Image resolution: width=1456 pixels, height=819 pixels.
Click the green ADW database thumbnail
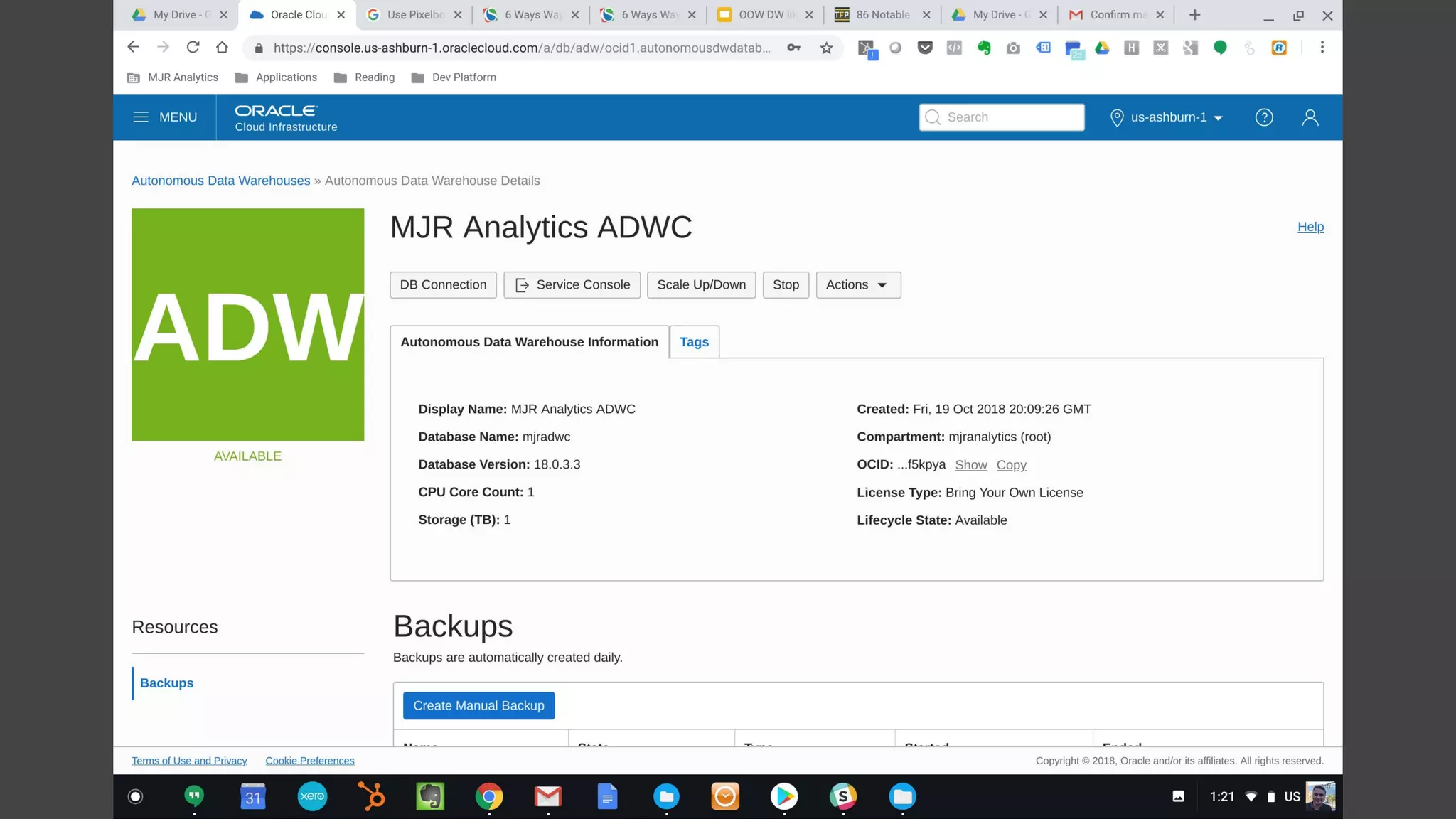pos(247,324)
